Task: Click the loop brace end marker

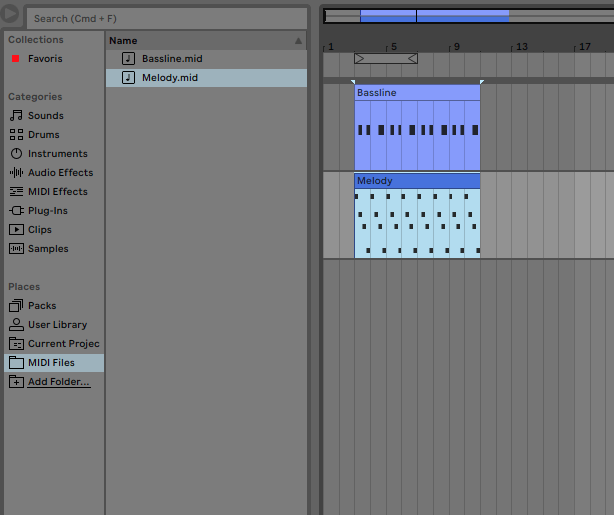Action: pyautogui.click(x=413, y=59)
